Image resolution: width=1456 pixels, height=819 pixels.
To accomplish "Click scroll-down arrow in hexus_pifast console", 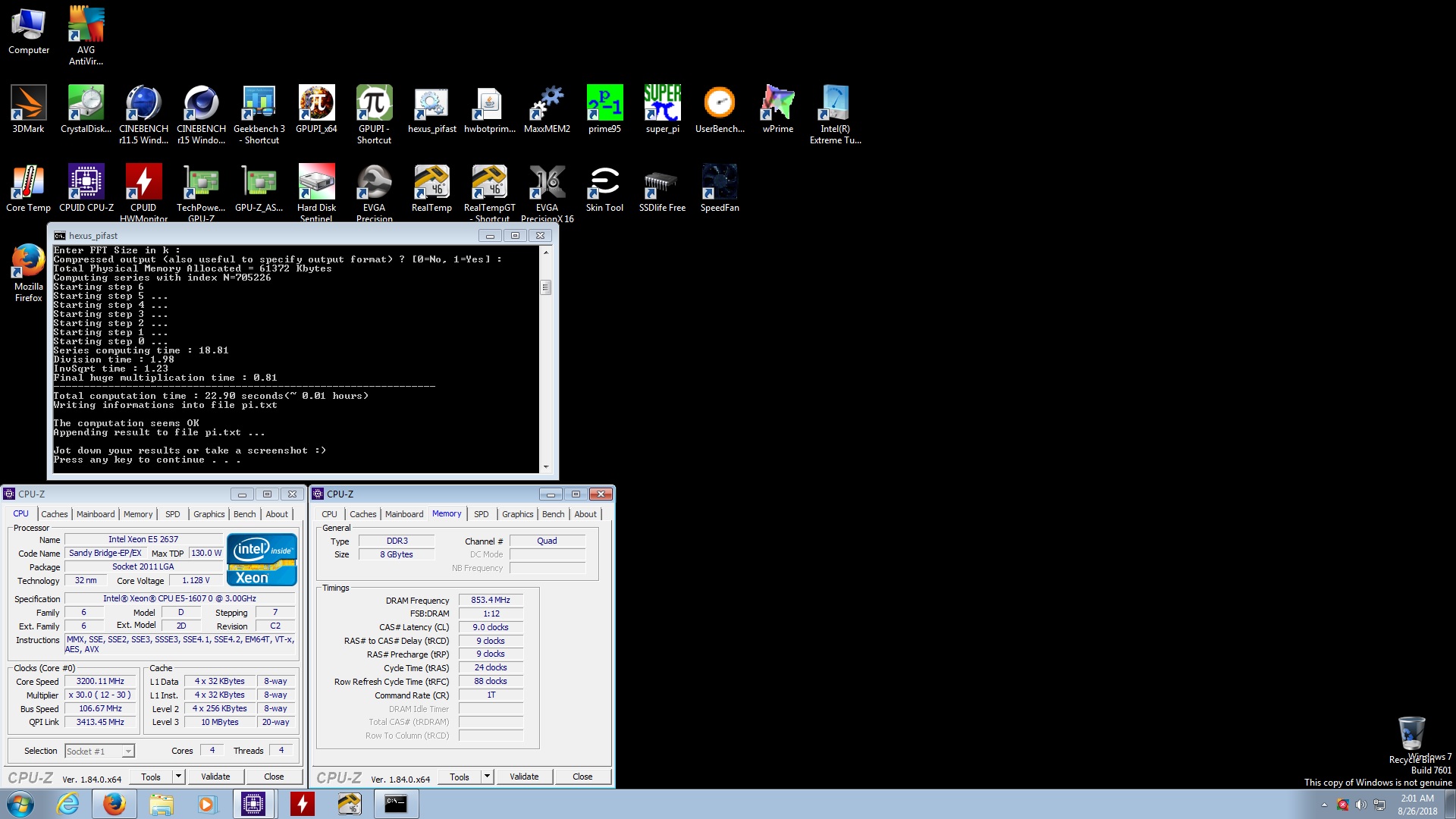I will tap(545, 467).
